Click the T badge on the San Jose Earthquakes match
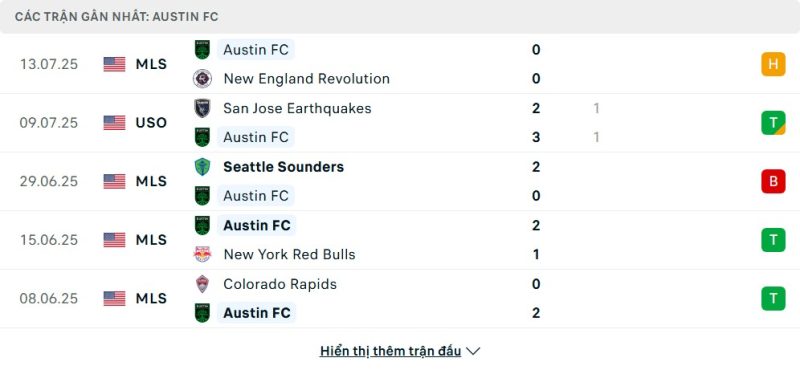The image size is (800, 374). pos(773,123)
